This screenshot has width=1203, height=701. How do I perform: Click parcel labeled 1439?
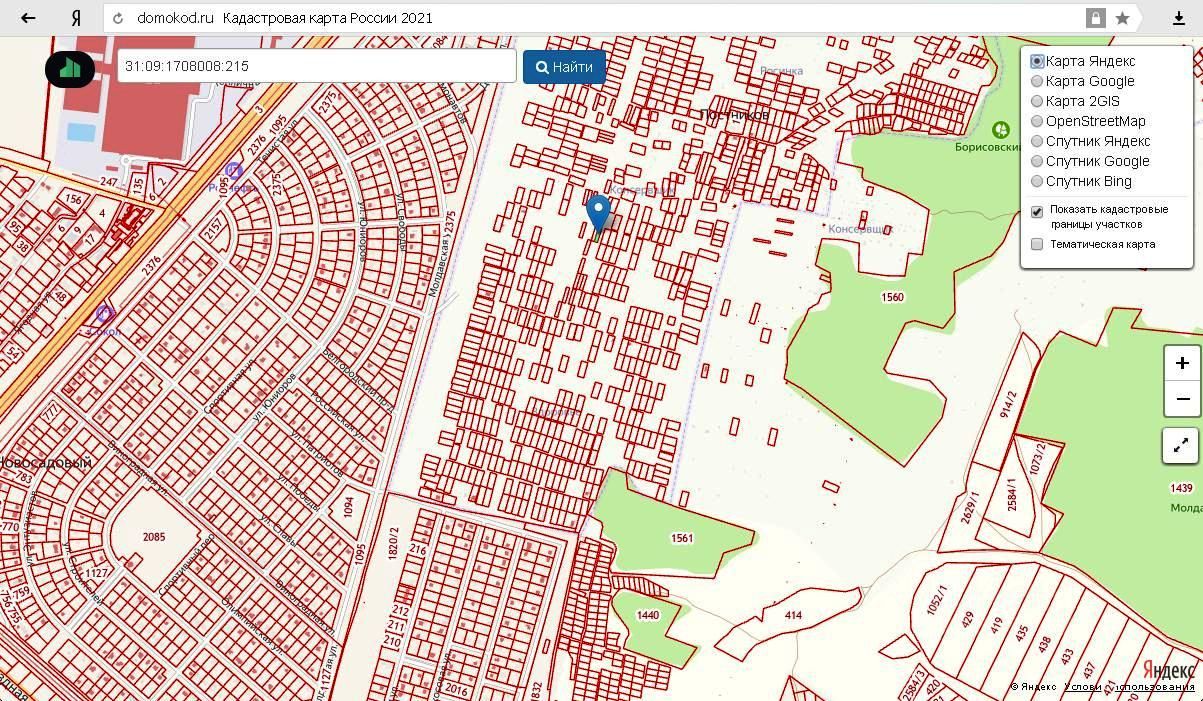point(1181,488)
